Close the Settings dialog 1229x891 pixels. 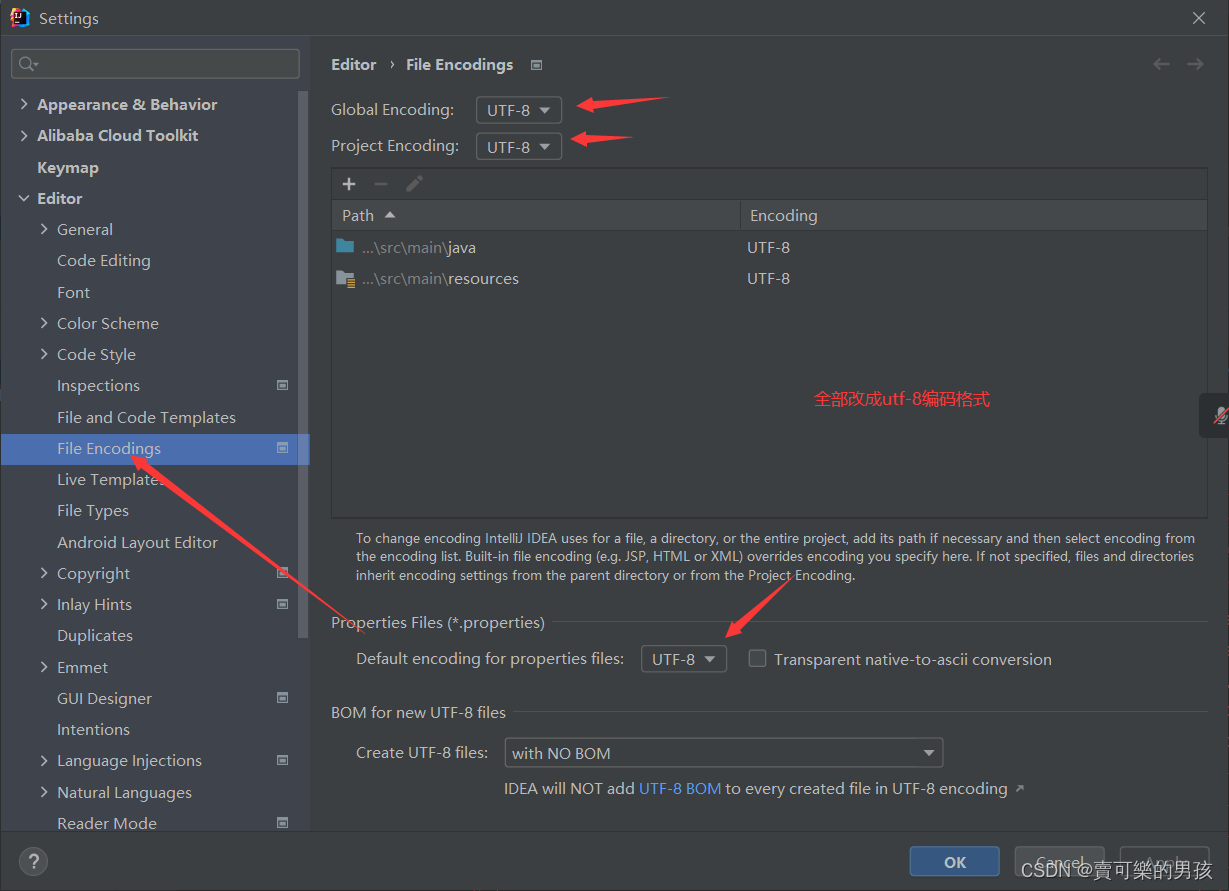point(1199,18)
